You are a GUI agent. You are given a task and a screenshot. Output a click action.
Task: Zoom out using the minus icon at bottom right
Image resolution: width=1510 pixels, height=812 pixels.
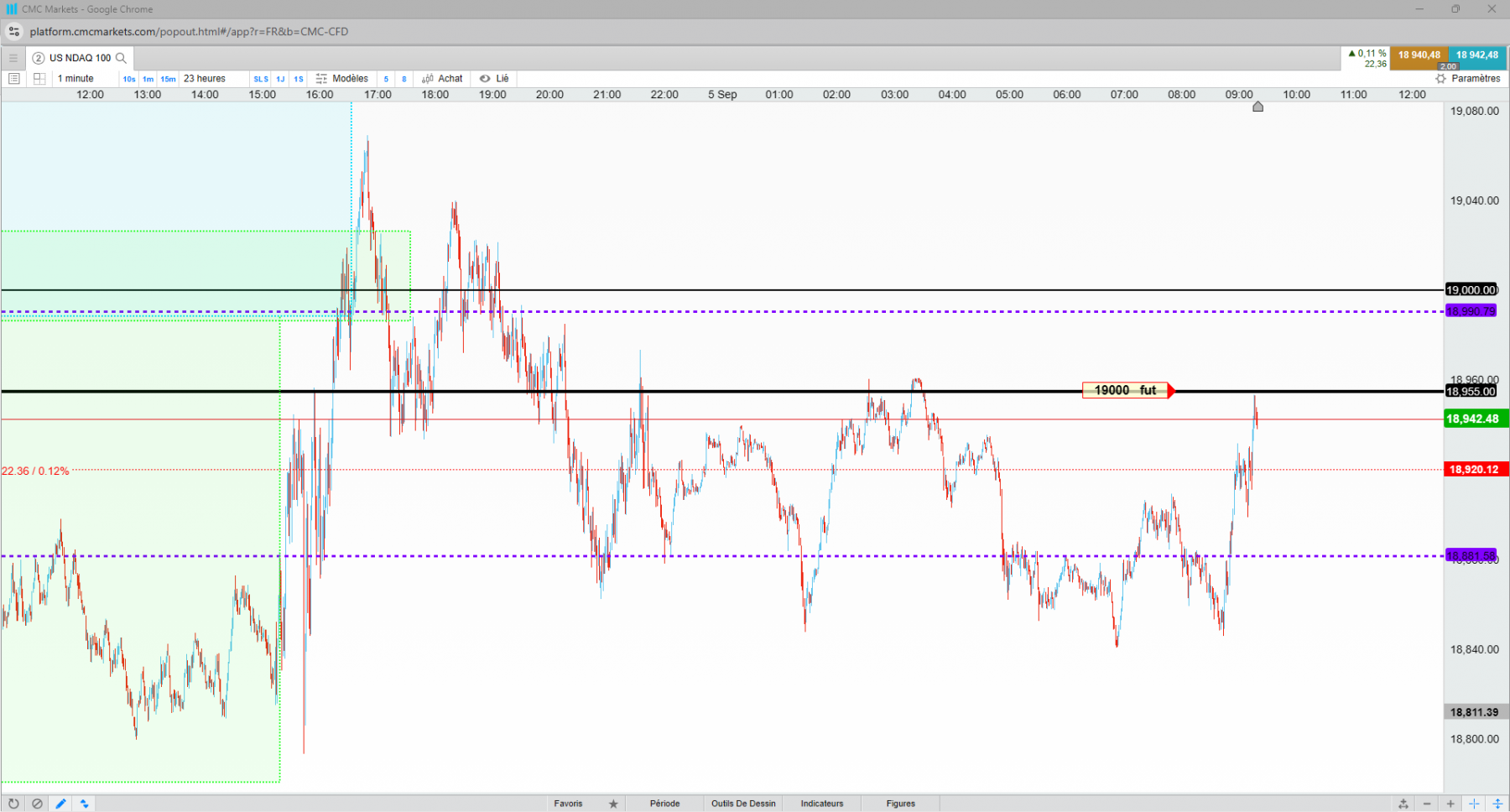1427,804
